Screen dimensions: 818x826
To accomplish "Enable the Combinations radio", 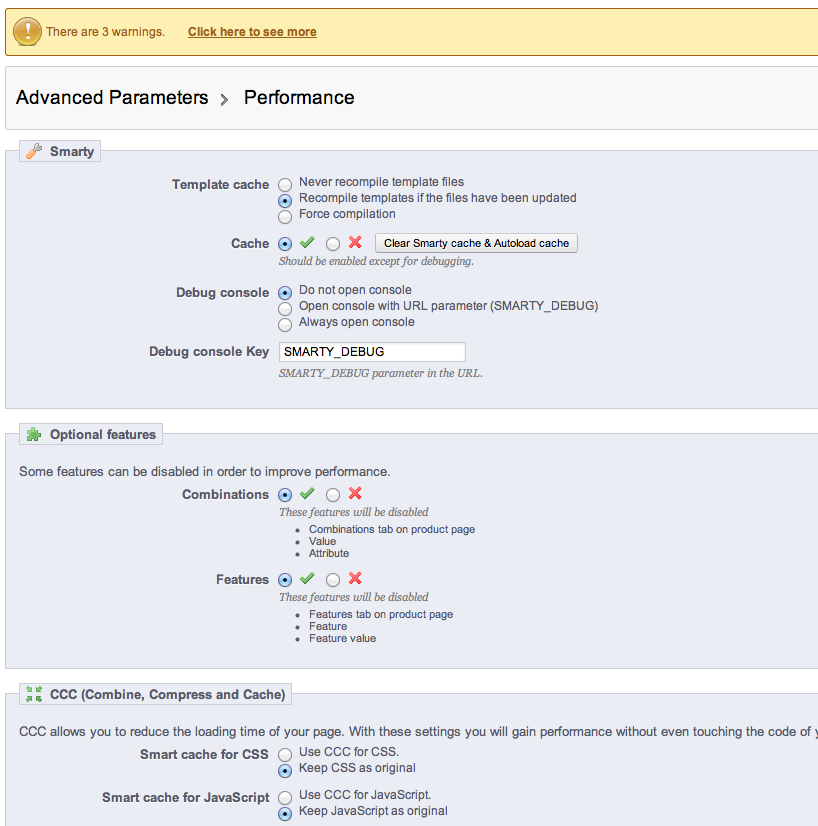I will coord(285,495).
